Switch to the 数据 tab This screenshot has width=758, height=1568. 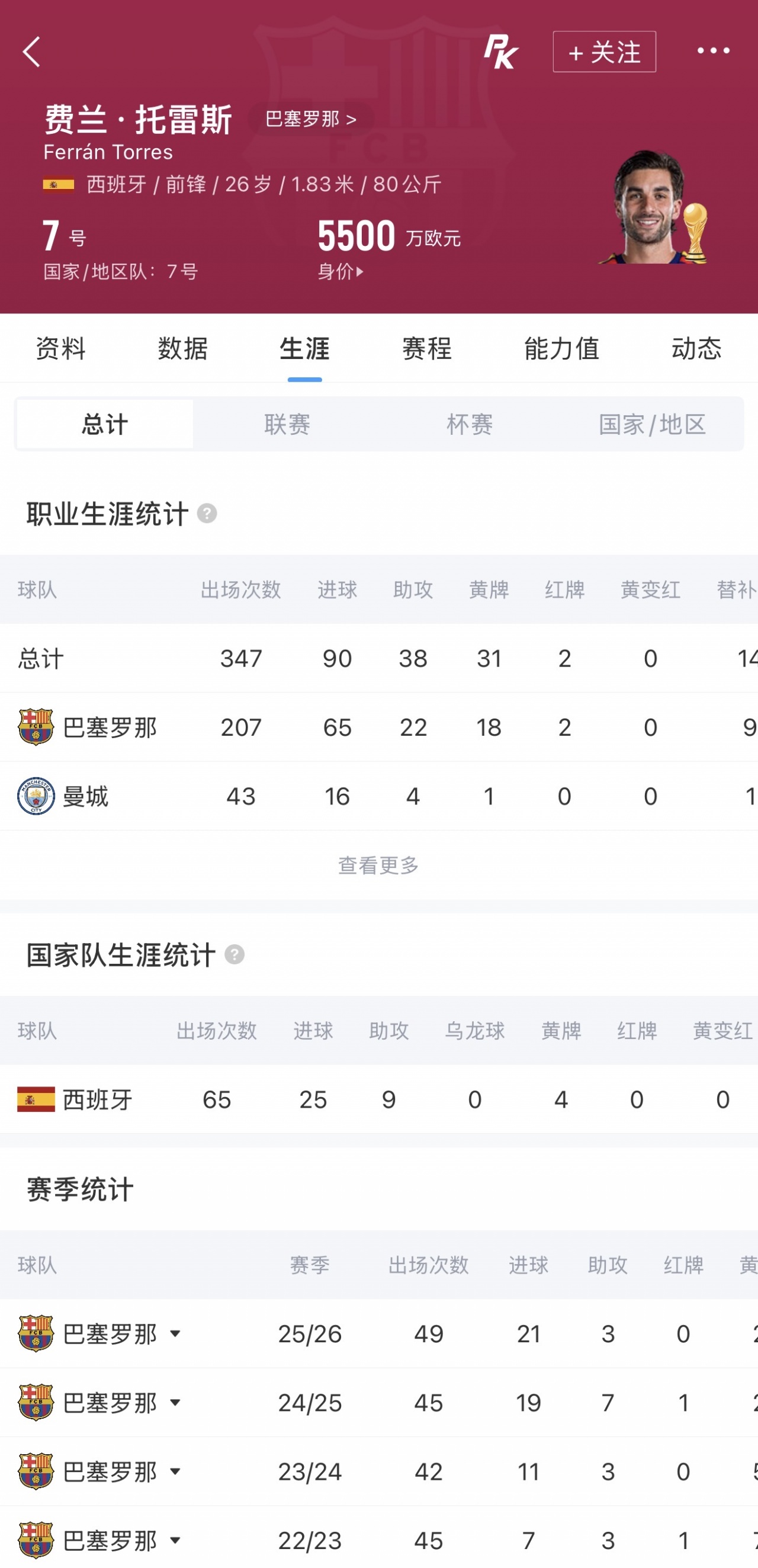[183, 349]
